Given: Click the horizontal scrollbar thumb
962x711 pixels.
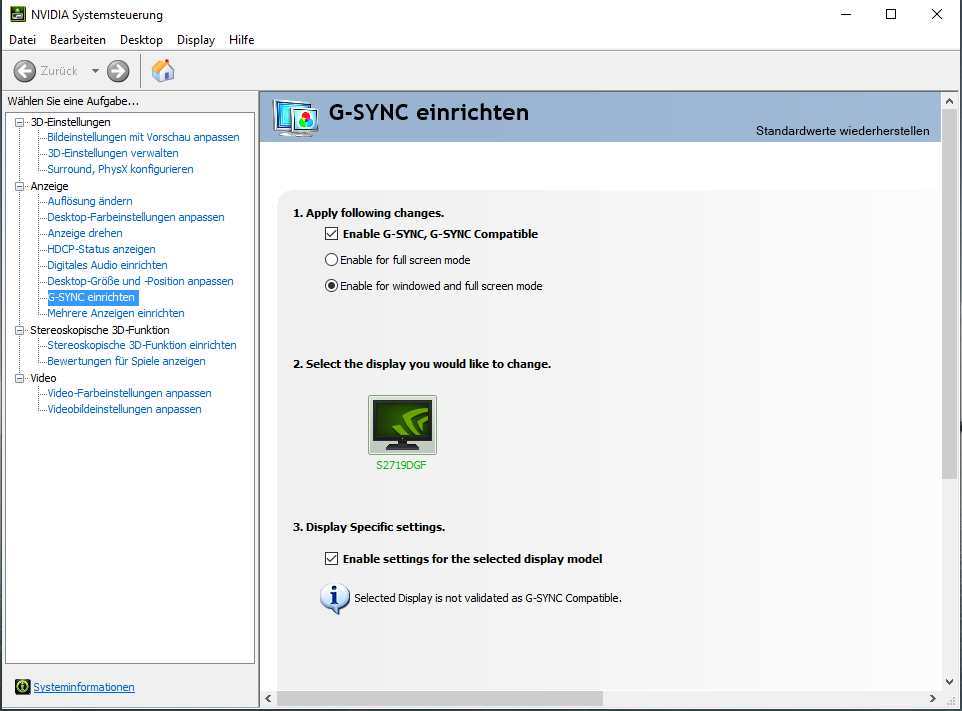Looking at the screenshot, I should point(440,699).
